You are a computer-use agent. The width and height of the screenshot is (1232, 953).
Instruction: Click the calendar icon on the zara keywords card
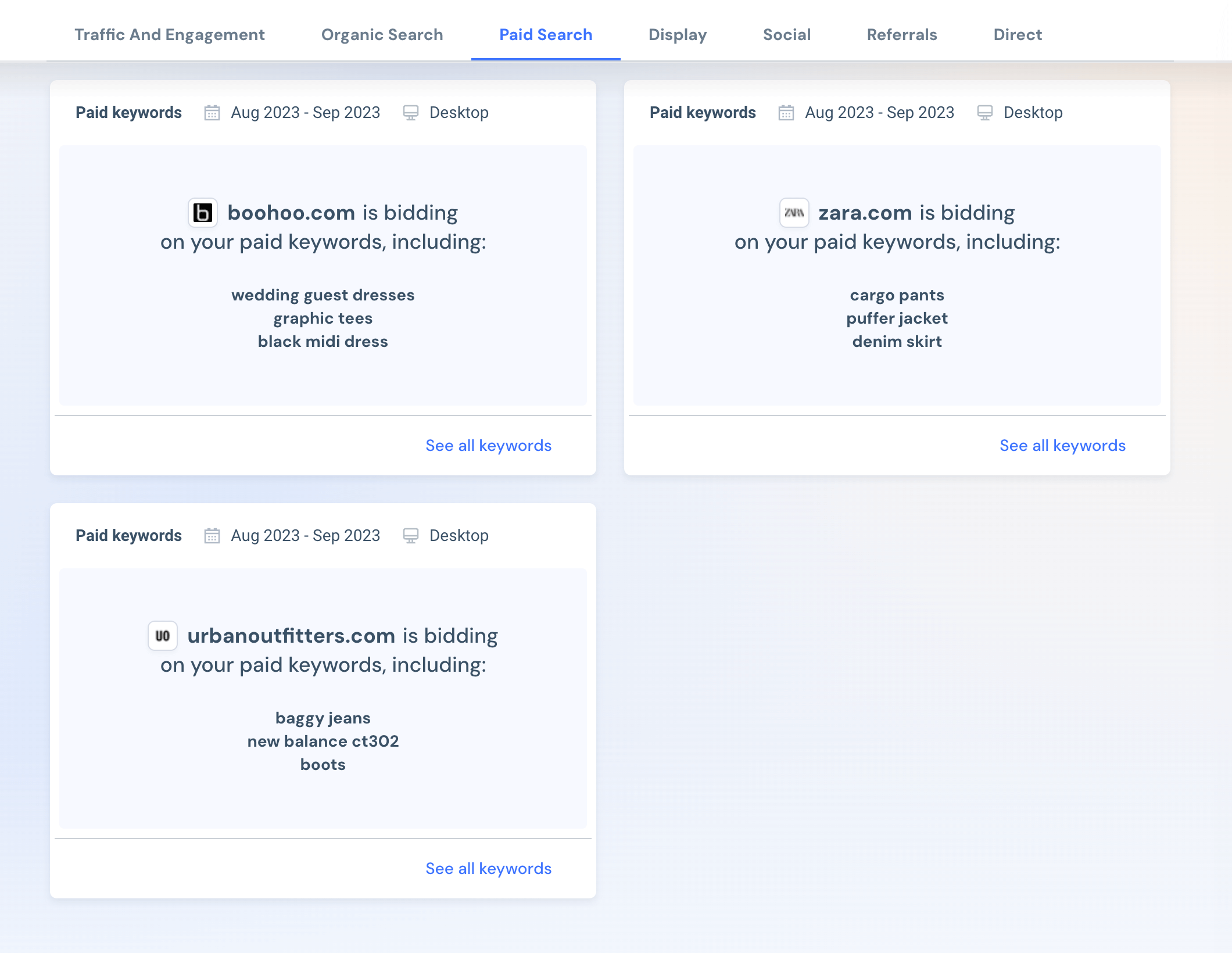[x=786, y=112]
